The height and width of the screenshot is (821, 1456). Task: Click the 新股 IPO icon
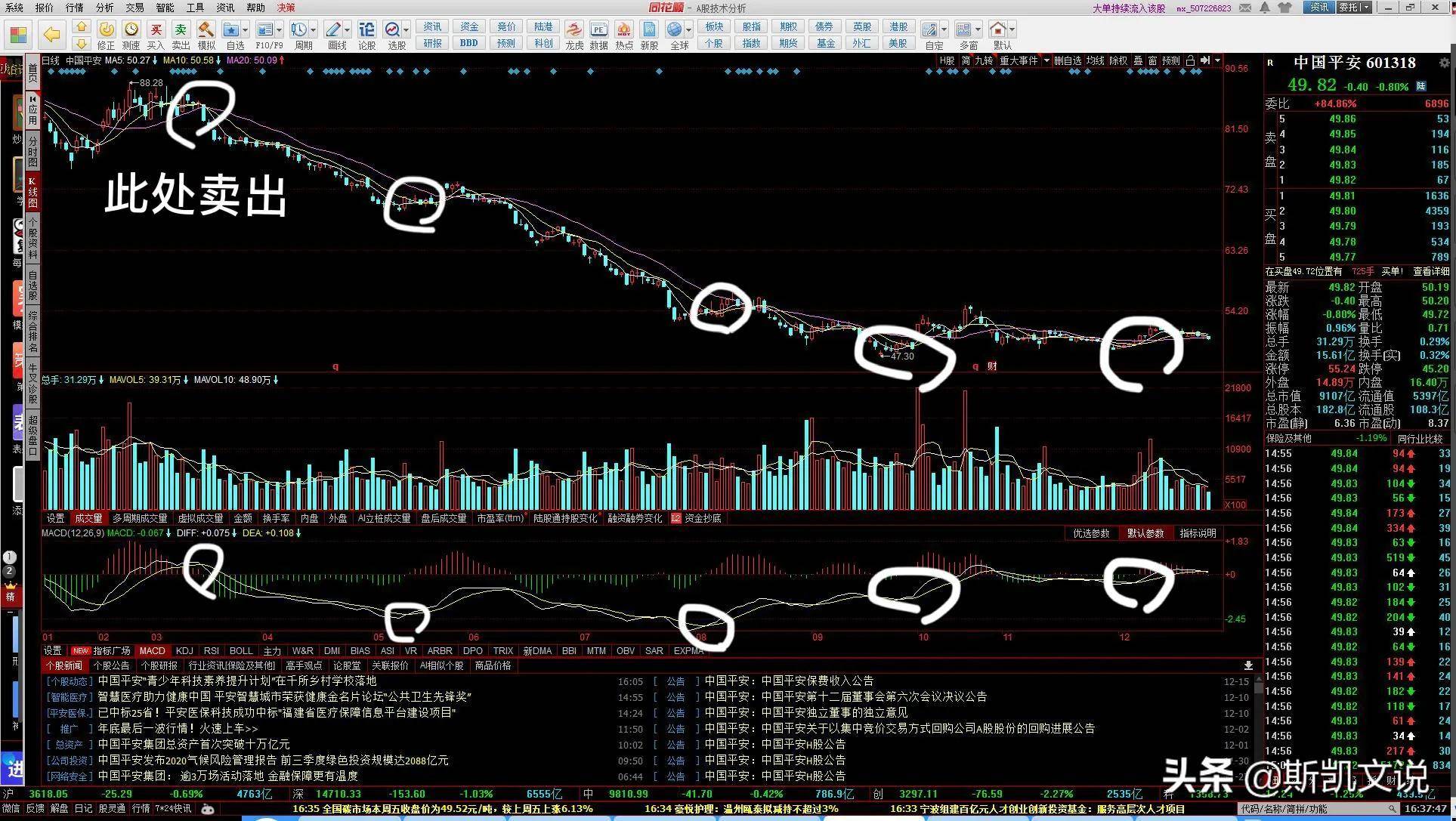pos(649,29)
